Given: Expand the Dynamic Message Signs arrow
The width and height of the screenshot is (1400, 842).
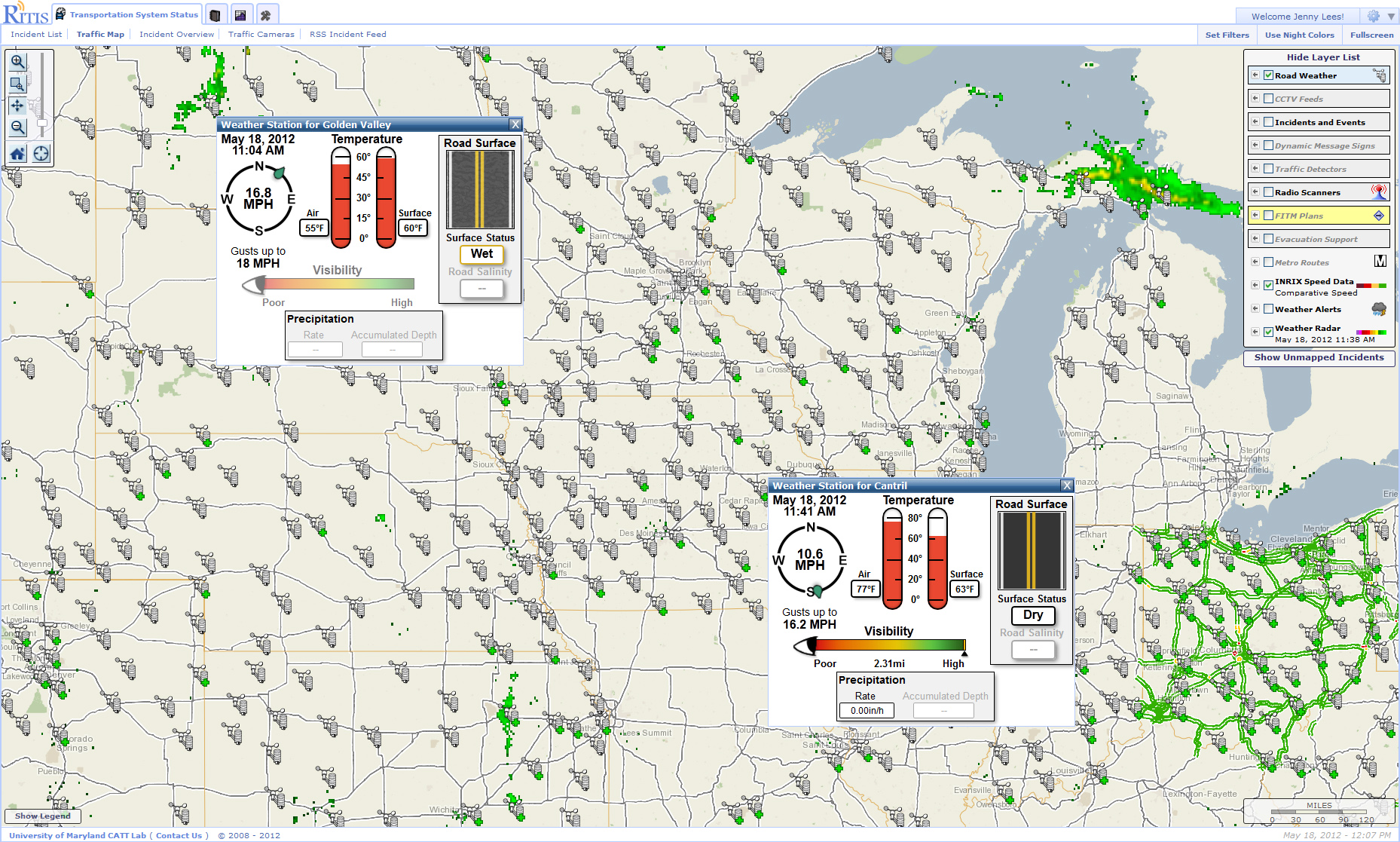Looking at the screenshot, I should tap(1255, 145).
